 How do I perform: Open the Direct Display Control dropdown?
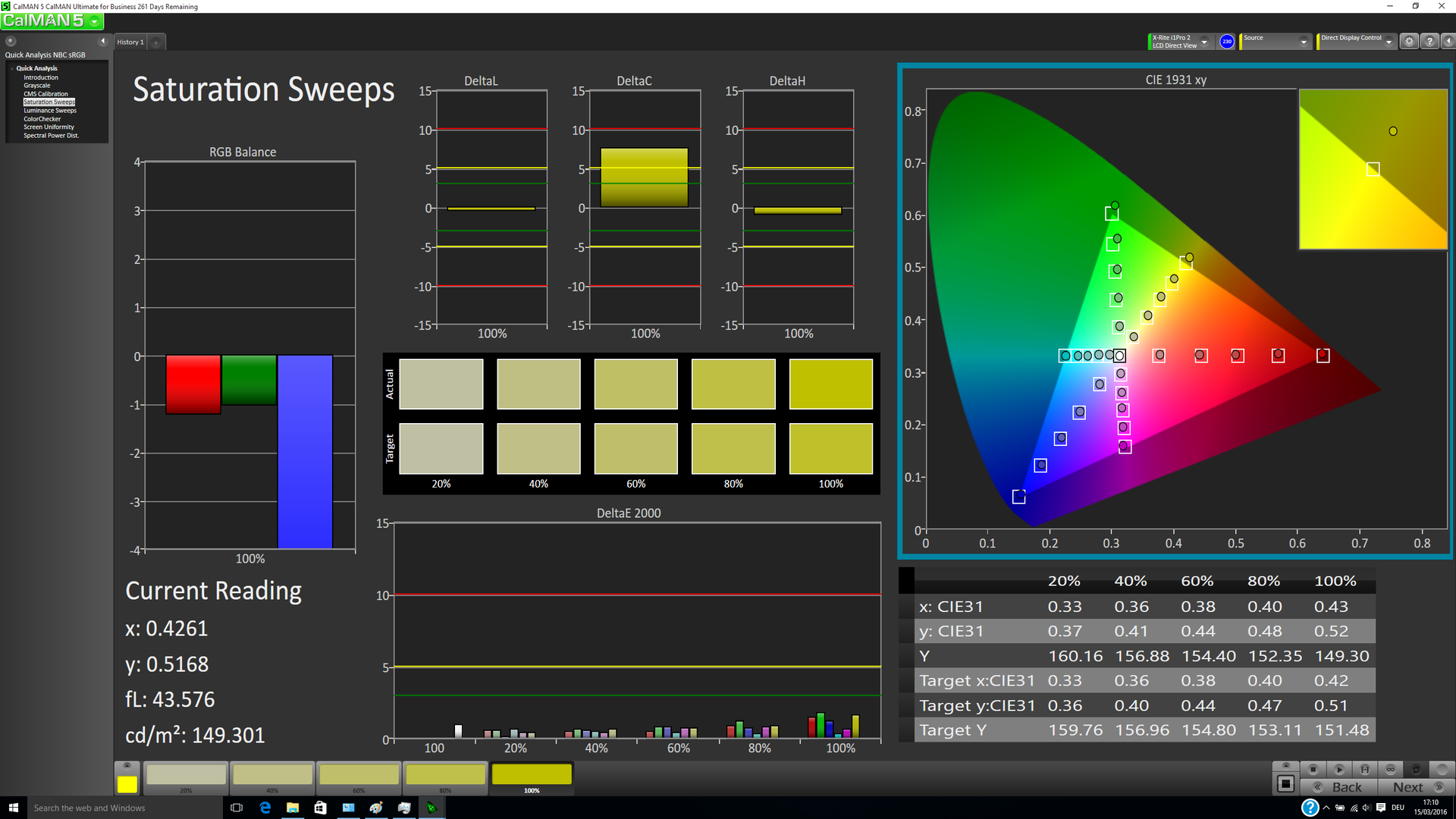1389,42
